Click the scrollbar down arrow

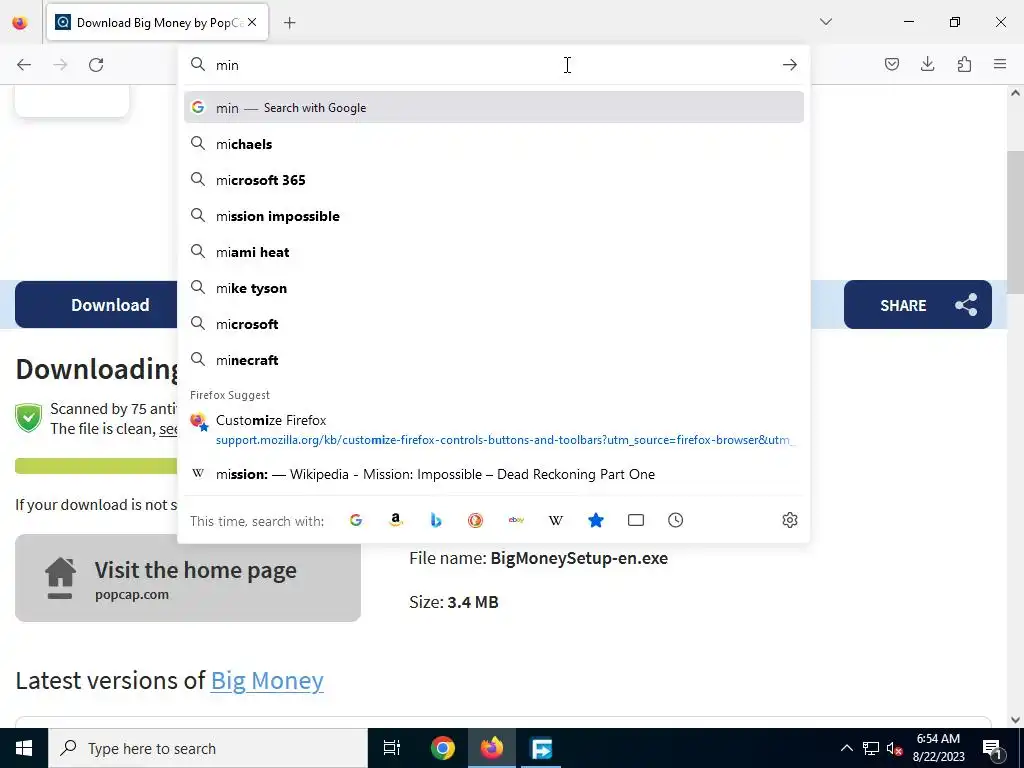(x=1015, y=720)
